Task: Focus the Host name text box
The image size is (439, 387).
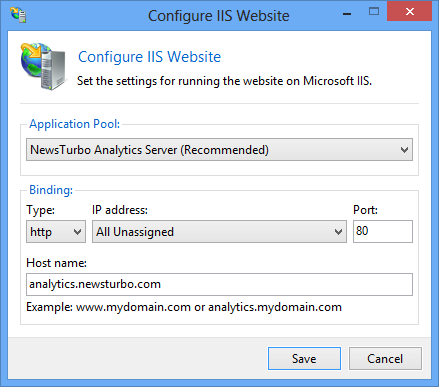Action: (x=219, y=284)
